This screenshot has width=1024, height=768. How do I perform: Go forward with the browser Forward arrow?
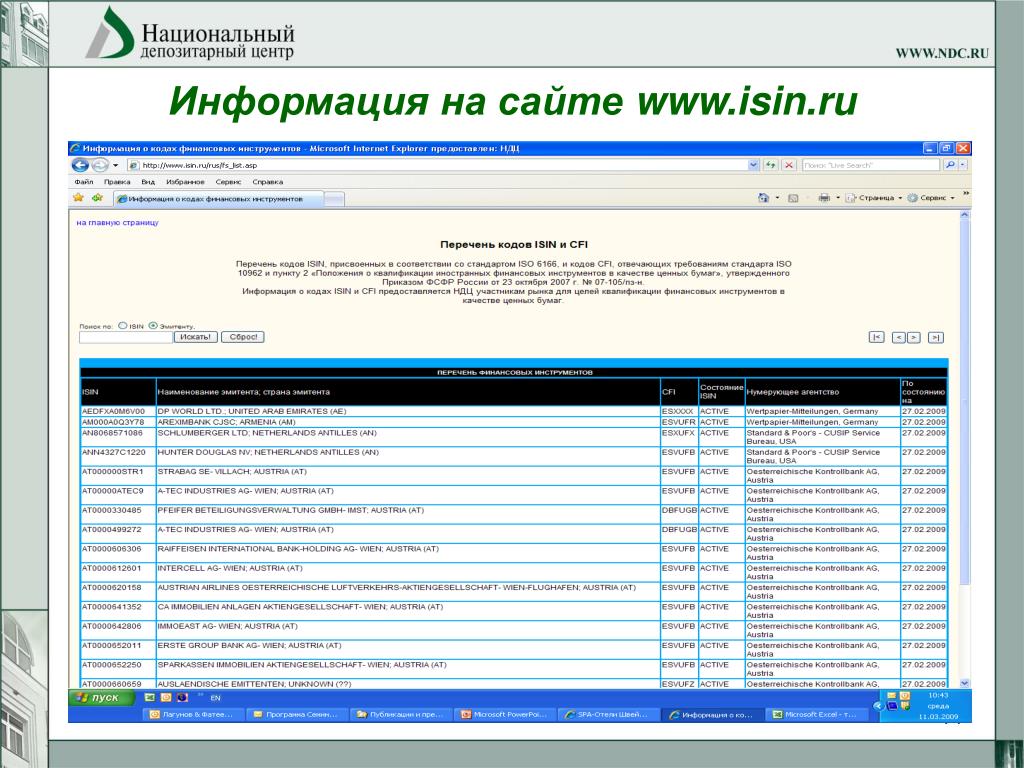(100, 165)
